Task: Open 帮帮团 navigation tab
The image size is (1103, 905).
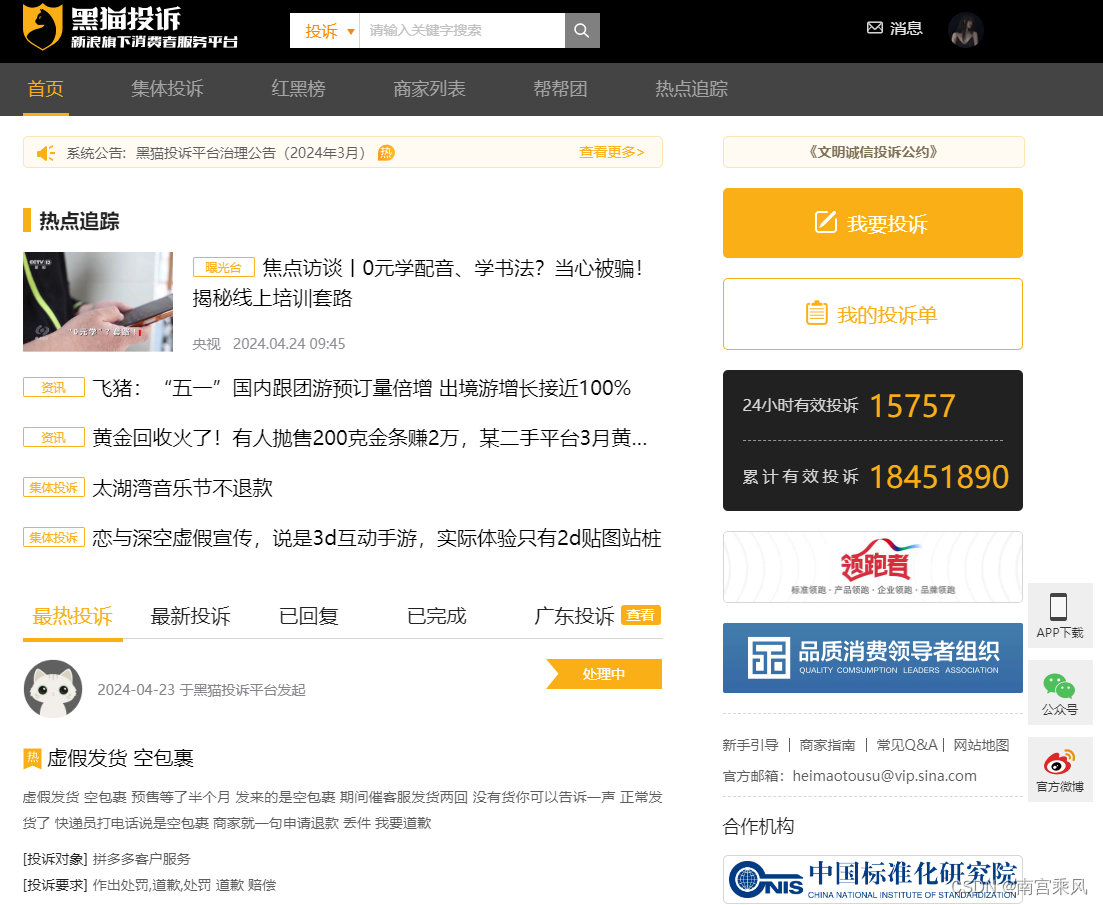Action: coord(560,89)
